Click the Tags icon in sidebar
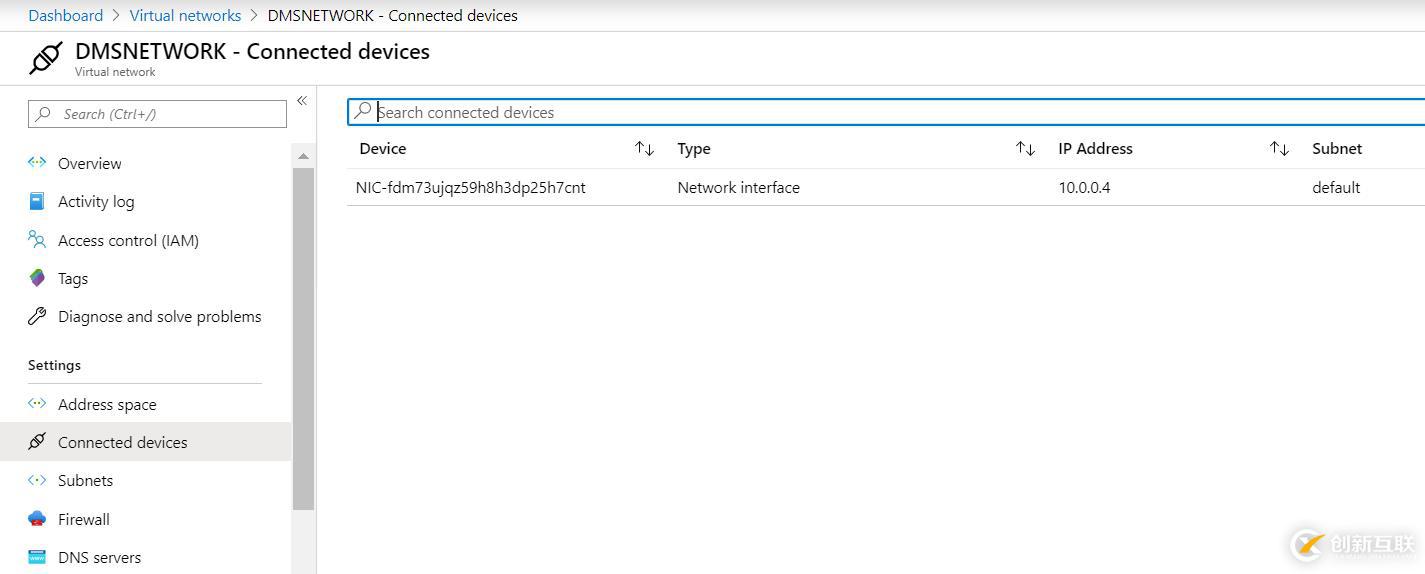 pyautogui.click(x=37, y=278)
